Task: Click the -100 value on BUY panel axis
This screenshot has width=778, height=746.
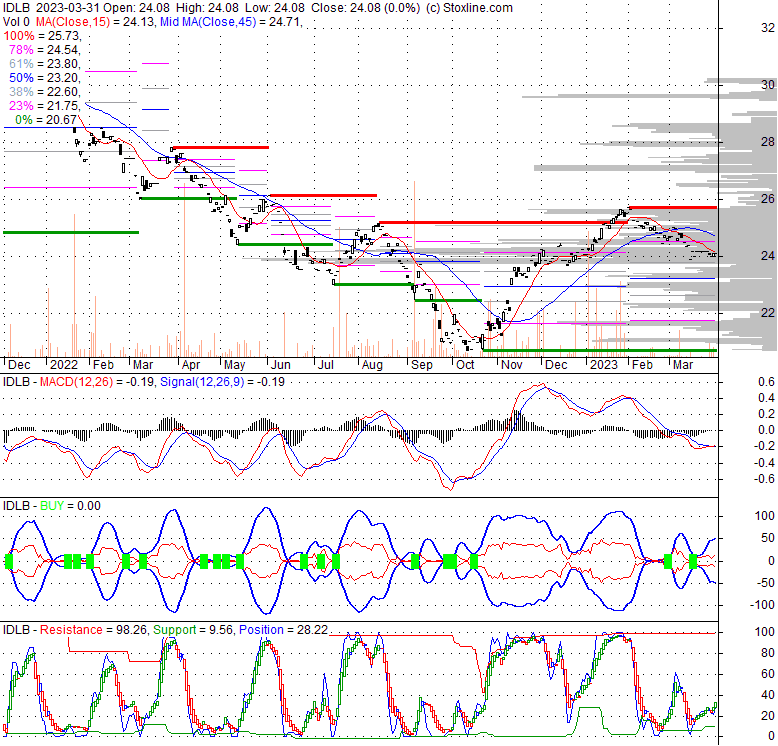Action: pyautogui.click(x=762, y=605)
